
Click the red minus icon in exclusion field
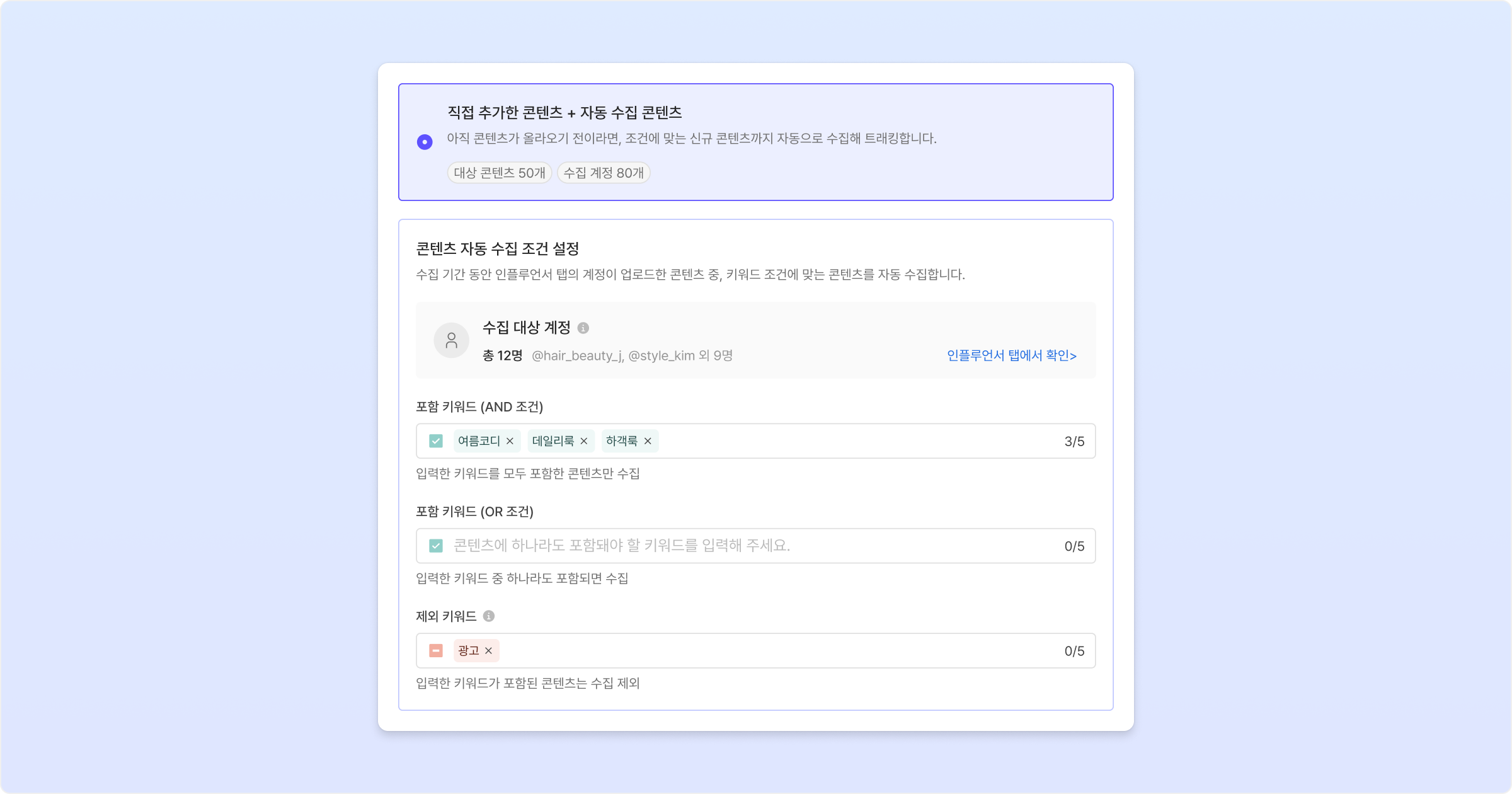(436, 651)
